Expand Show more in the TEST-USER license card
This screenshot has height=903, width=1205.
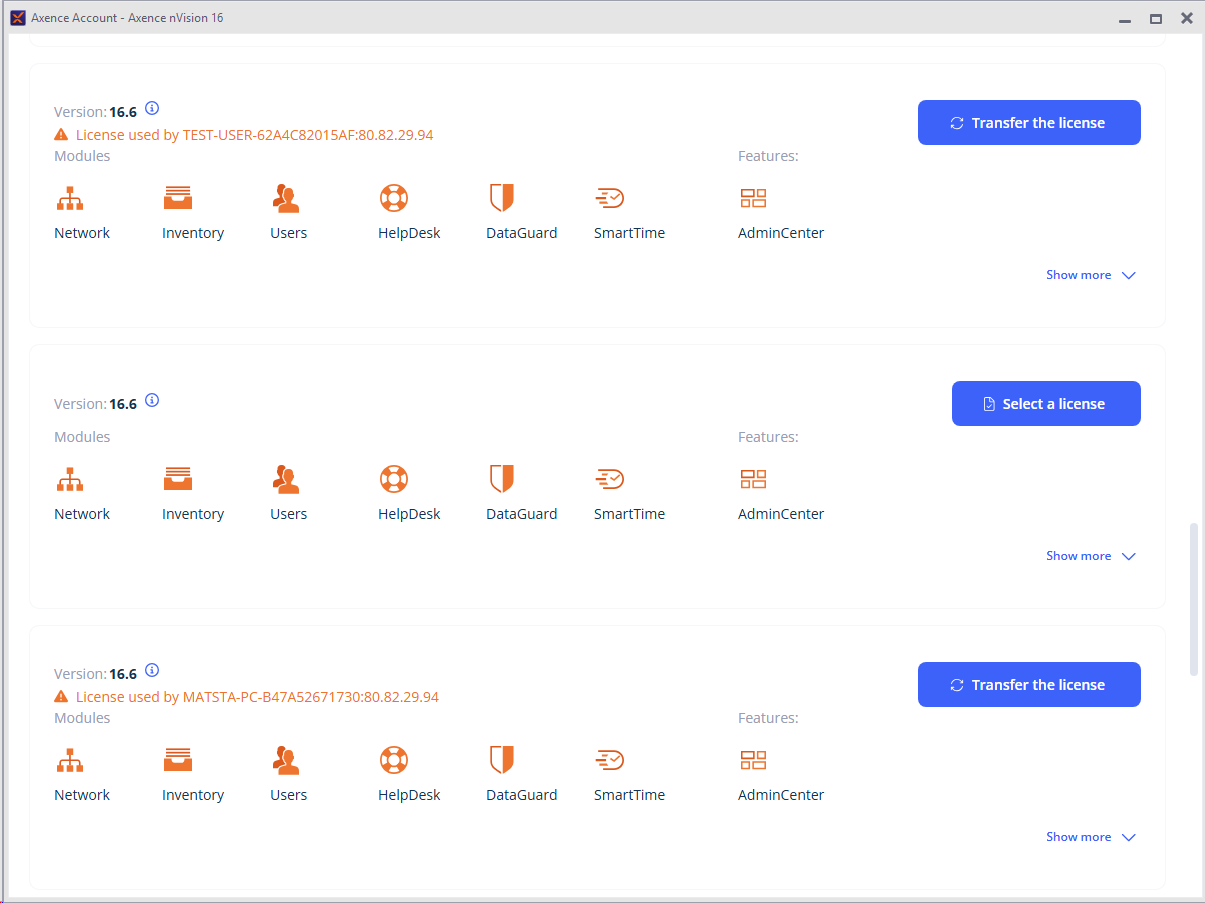coord(1090,275)
